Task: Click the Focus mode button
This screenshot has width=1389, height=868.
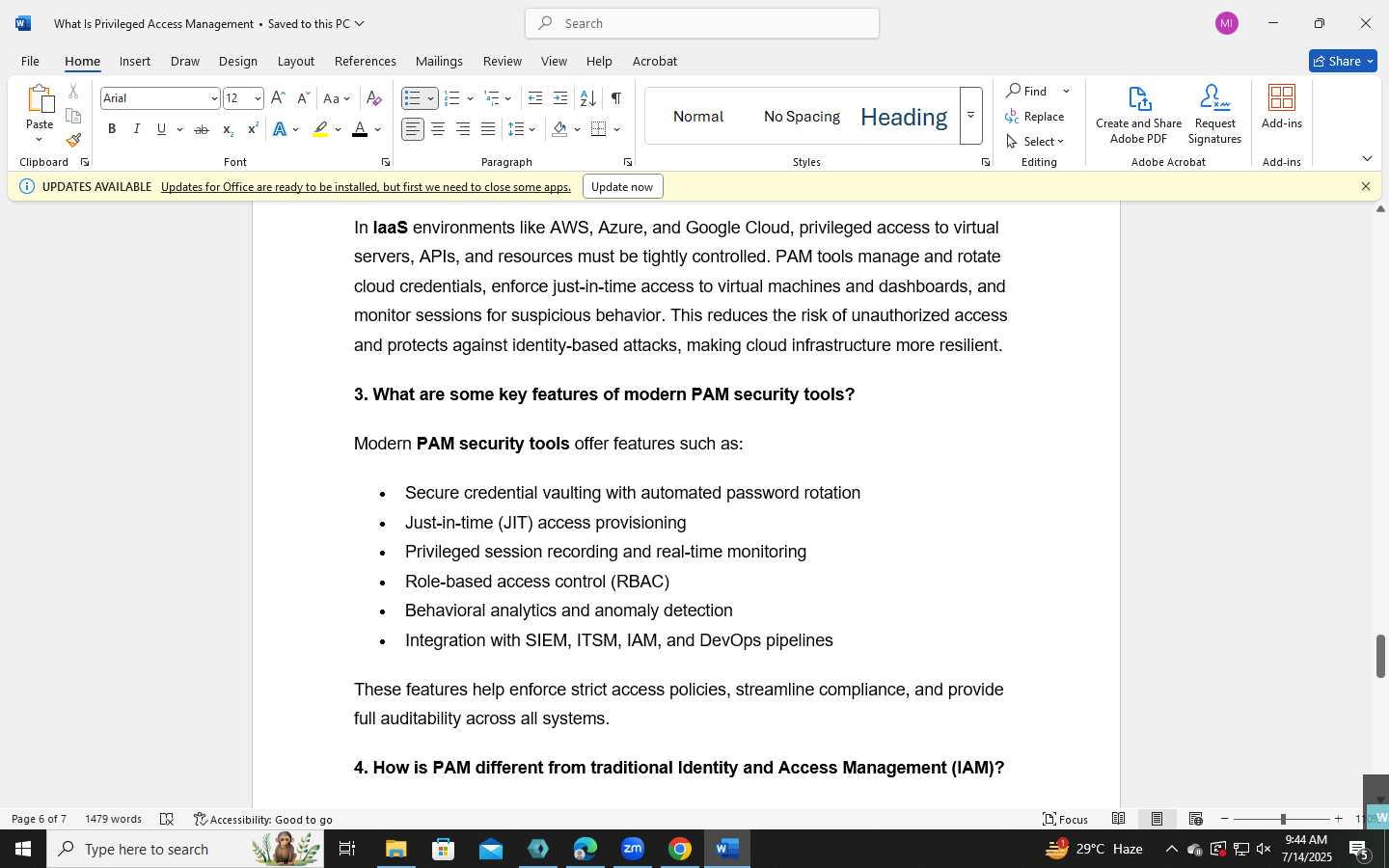Action: [x=1066, y=819]
